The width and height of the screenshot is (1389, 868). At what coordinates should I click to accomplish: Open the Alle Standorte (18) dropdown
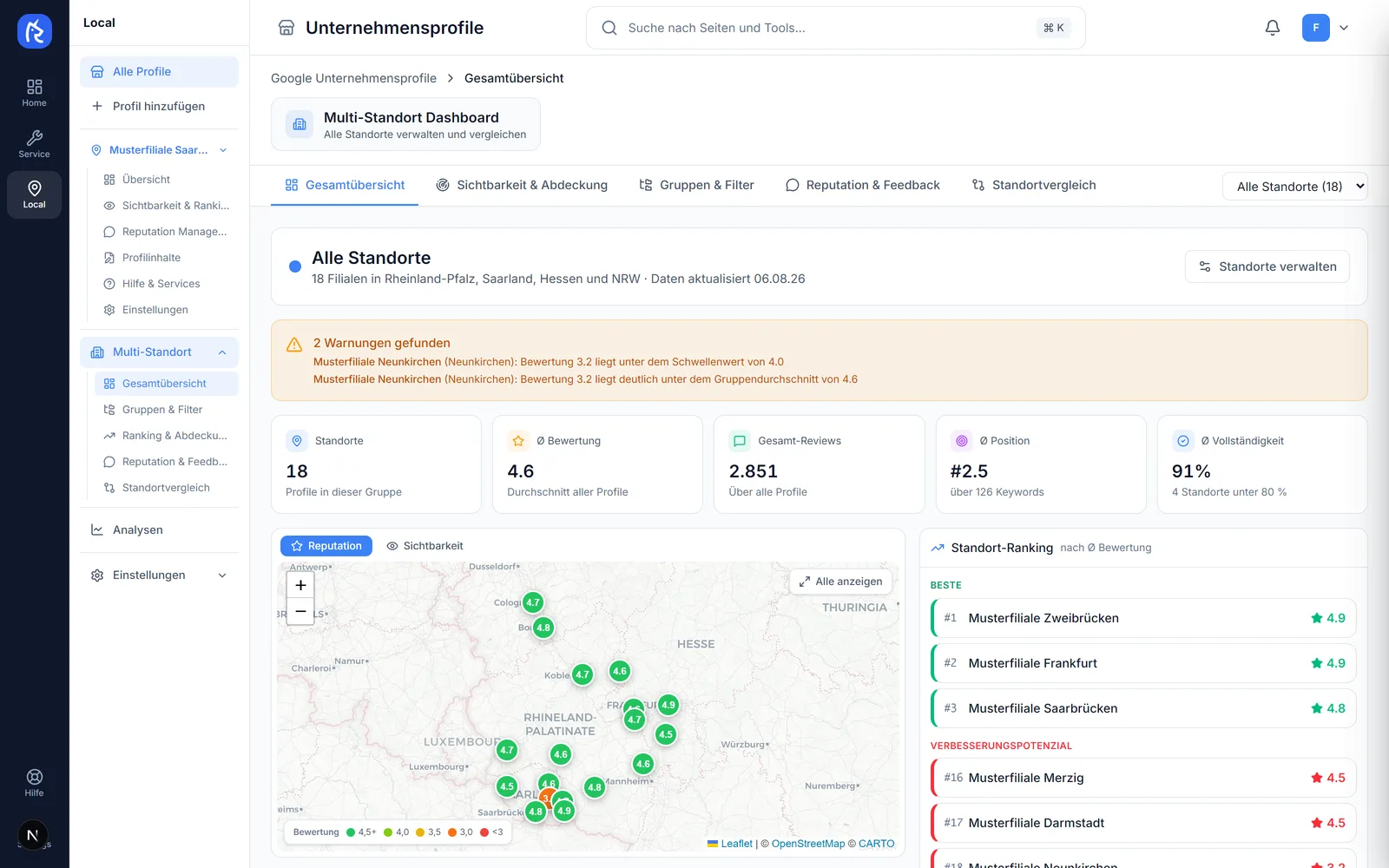1294,187
